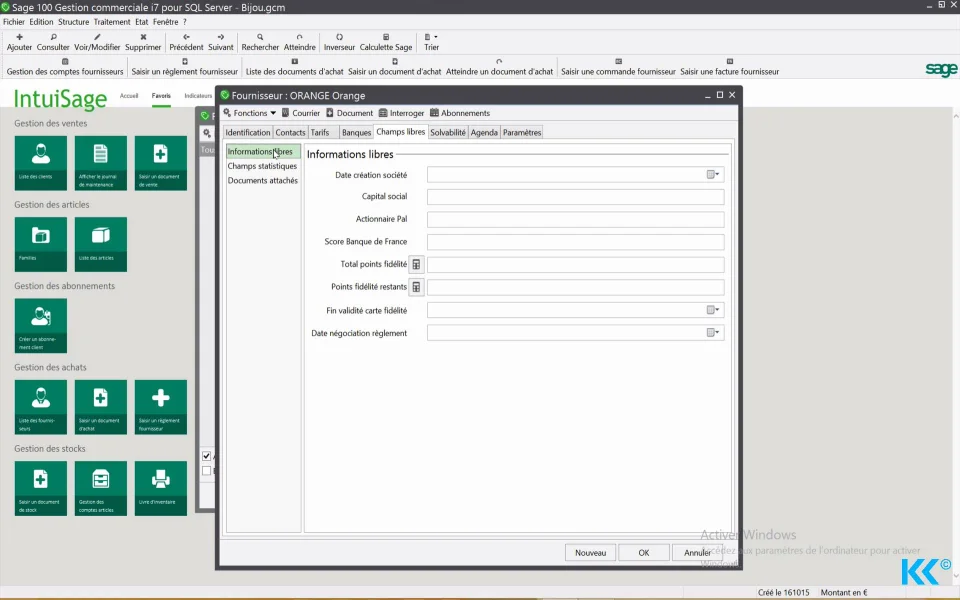The height and width of the screenshot is (600, 960).
Task: Open Saisir un document de stock tile
Action: click(x=41, y=489)
